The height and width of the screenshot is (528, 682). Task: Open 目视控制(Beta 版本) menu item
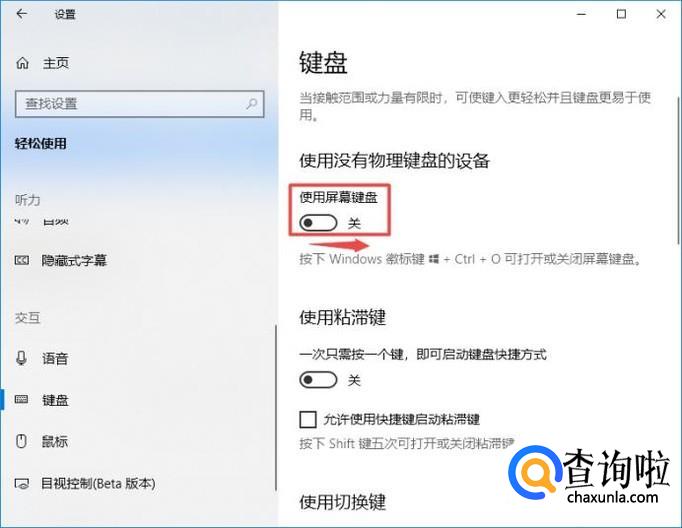click(98, 483)
